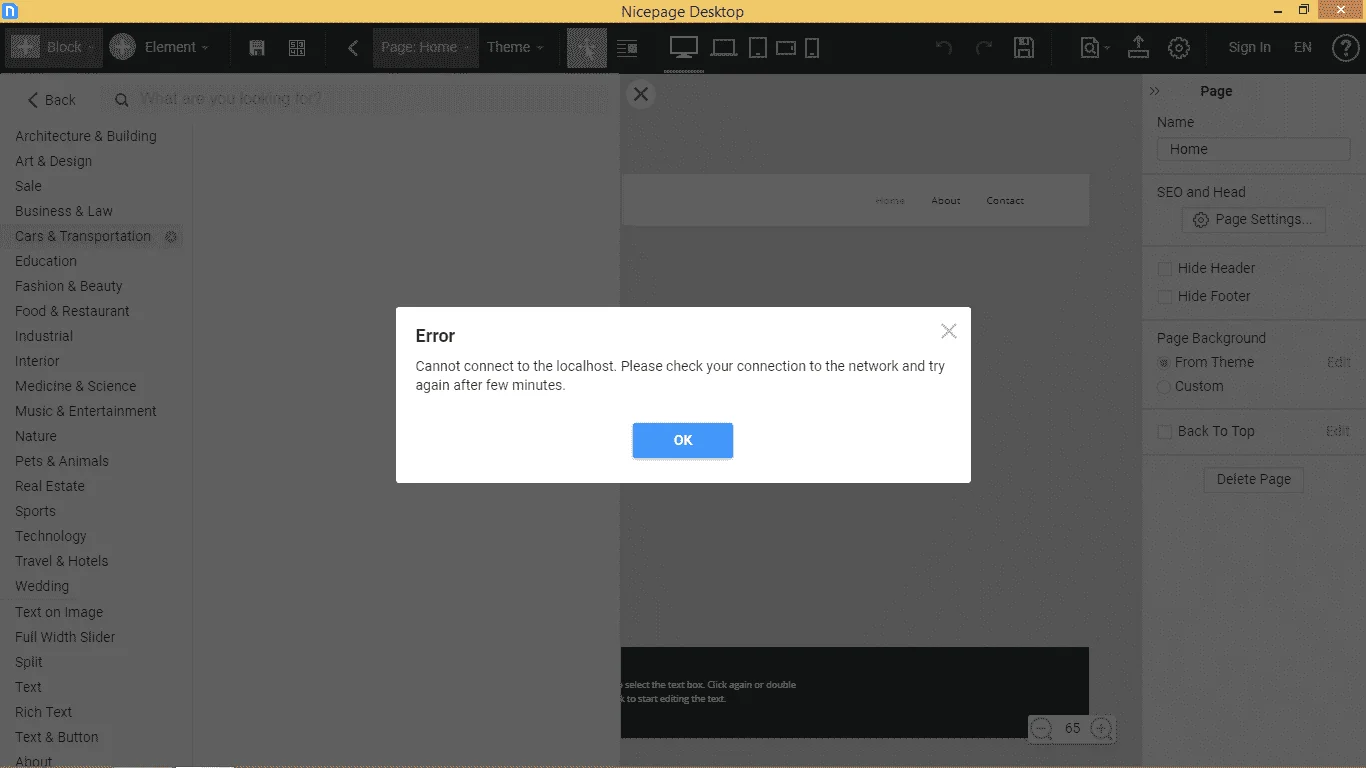Open the Page: Home dropdown
Viewport: 1366px width, 768px height.
[x=425, y=47]
